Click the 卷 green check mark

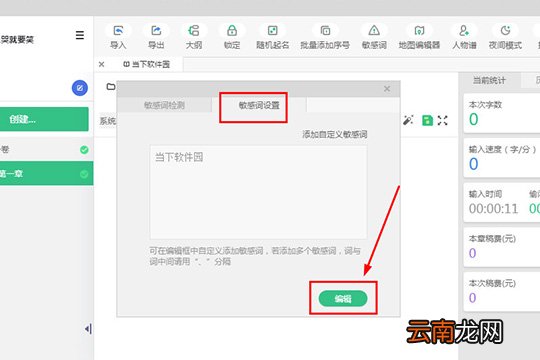[x=84, y=150]
